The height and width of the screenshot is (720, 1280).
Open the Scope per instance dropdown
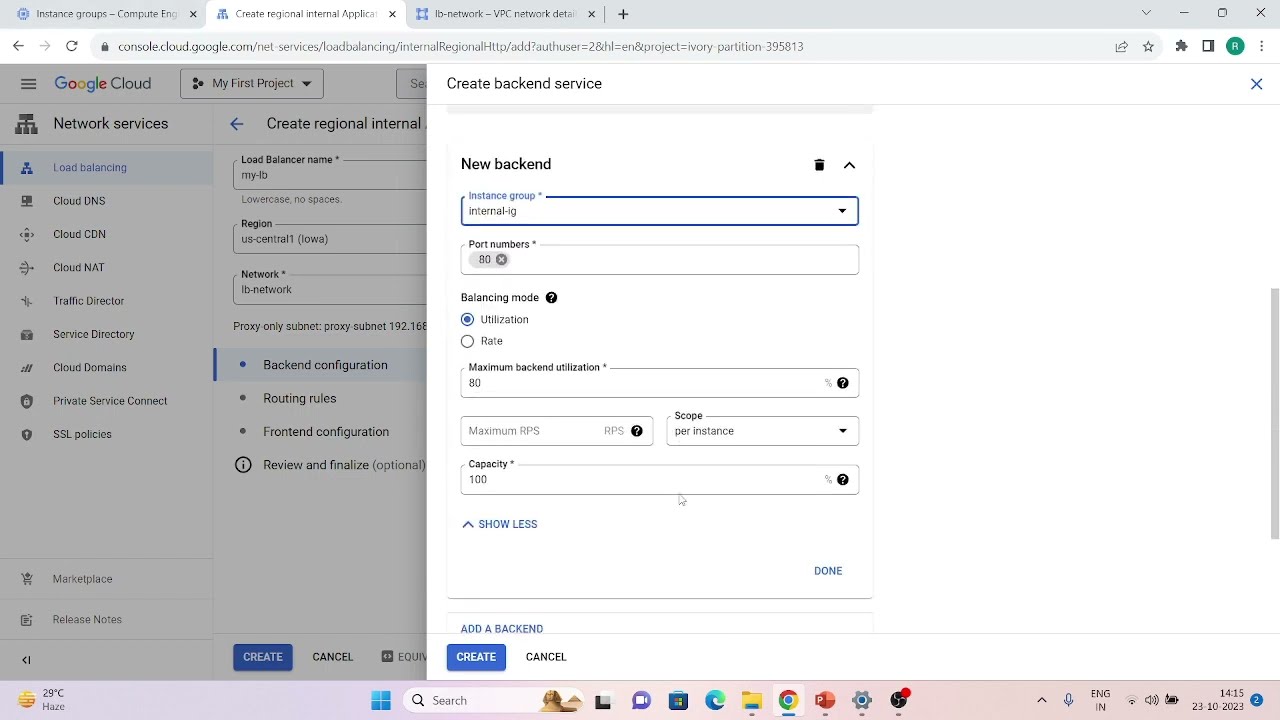762,431
